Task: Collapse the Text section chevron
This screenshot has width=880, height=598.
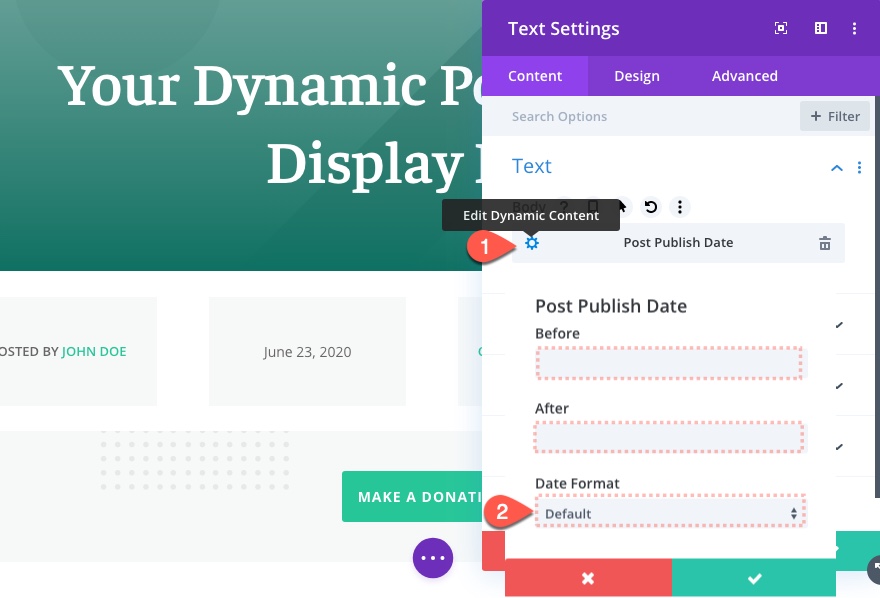Action: coord(837,168)
